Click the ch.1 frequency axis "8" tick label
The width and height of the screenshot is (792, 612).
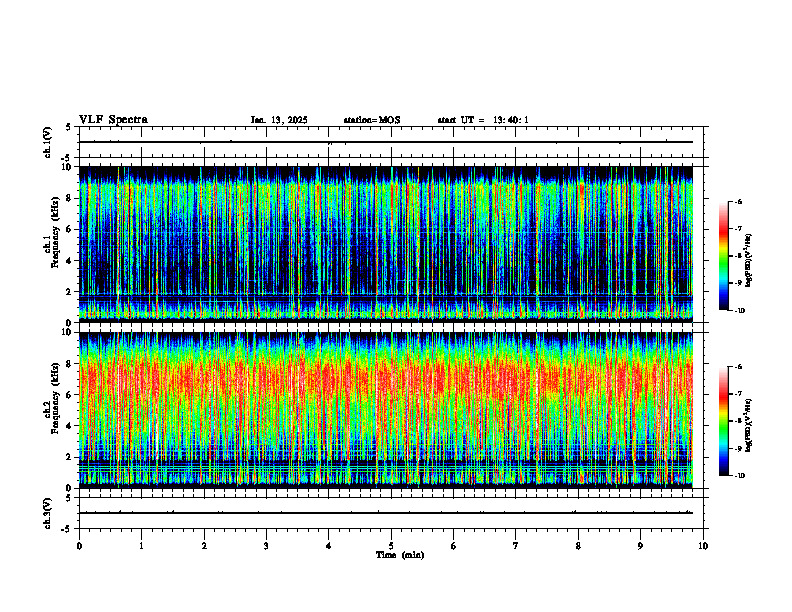pyautogui.click(x=70, y=198)
